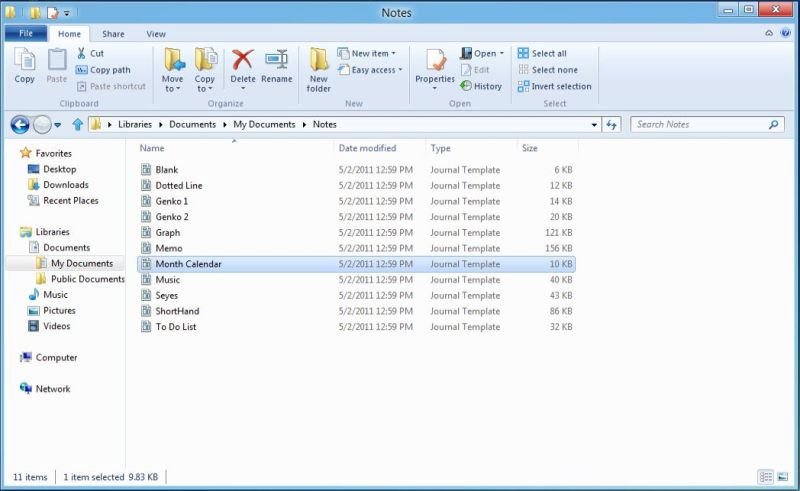
Task: Click the Cut scissors icon
Action: click(82, 54)
